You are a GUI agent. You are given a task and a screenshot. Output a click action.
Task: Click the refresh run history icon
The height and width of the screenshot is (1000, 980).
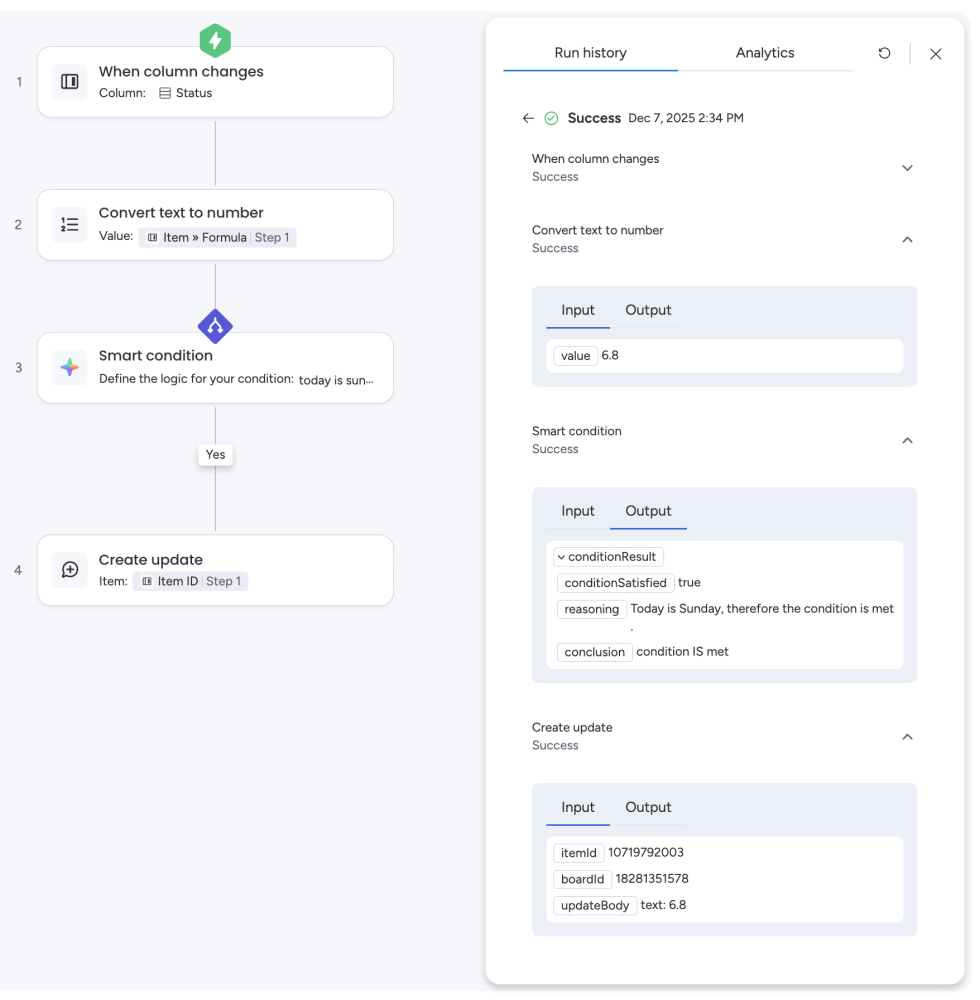(x=884, y=54)
